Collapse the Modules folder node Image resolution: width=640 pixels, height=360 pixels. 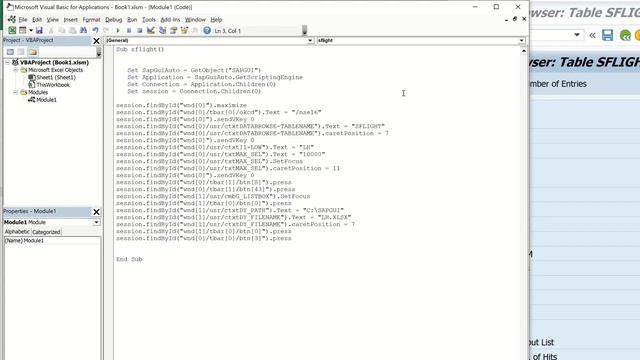16,92
